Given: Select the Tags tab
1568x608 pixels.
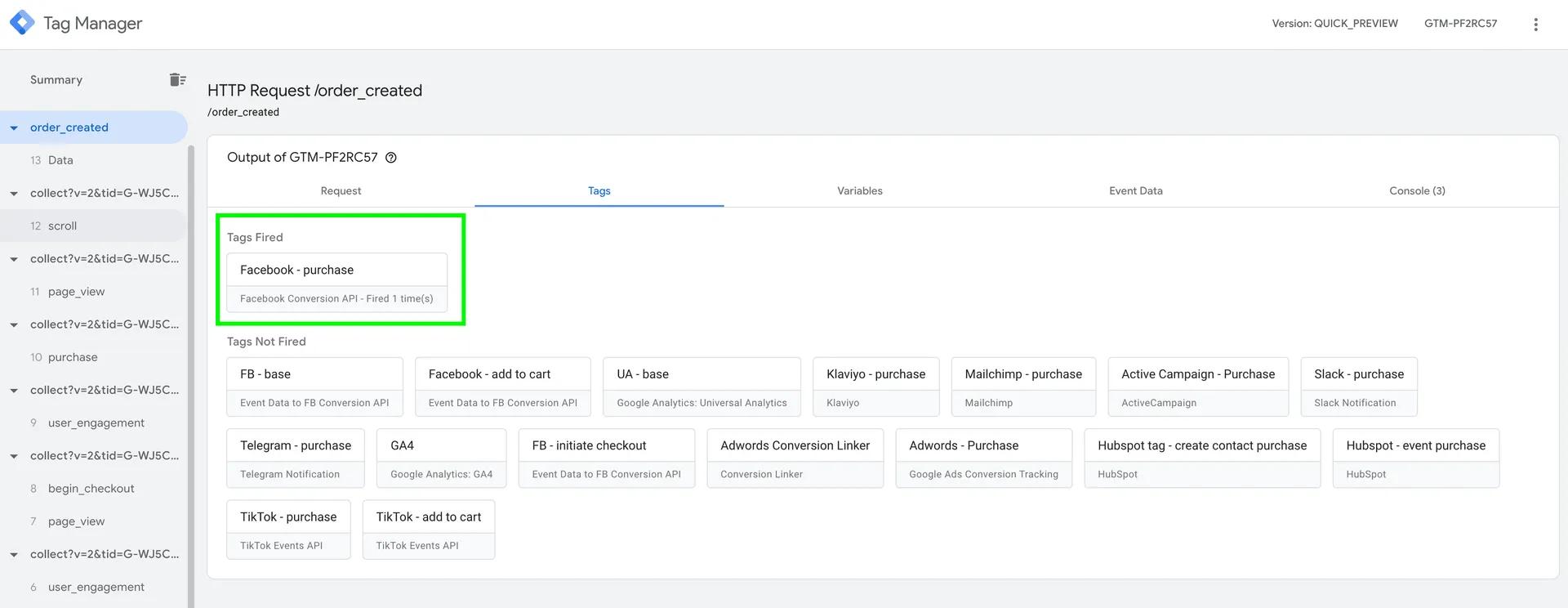Looking at the screenshot, I should pyautogui.click(x=599, y=190).
